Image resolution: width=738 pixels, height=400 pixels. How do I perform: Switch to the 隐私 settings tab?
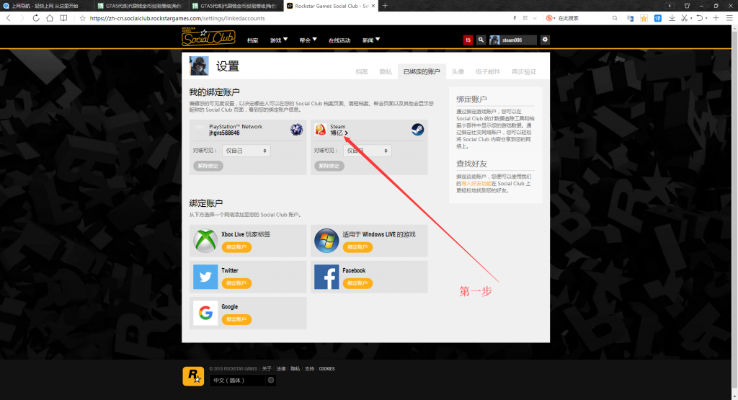[x=385, y=72]
